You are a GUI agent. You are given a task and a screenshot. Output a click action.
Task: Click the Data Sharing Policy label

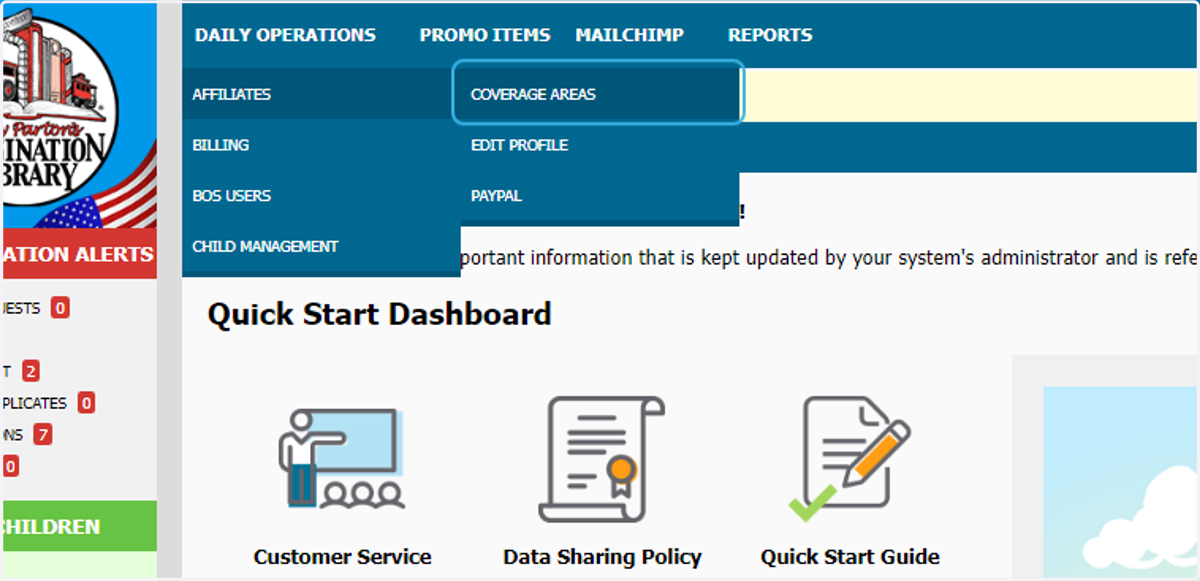pyautogui.click(x=602, y=557)
